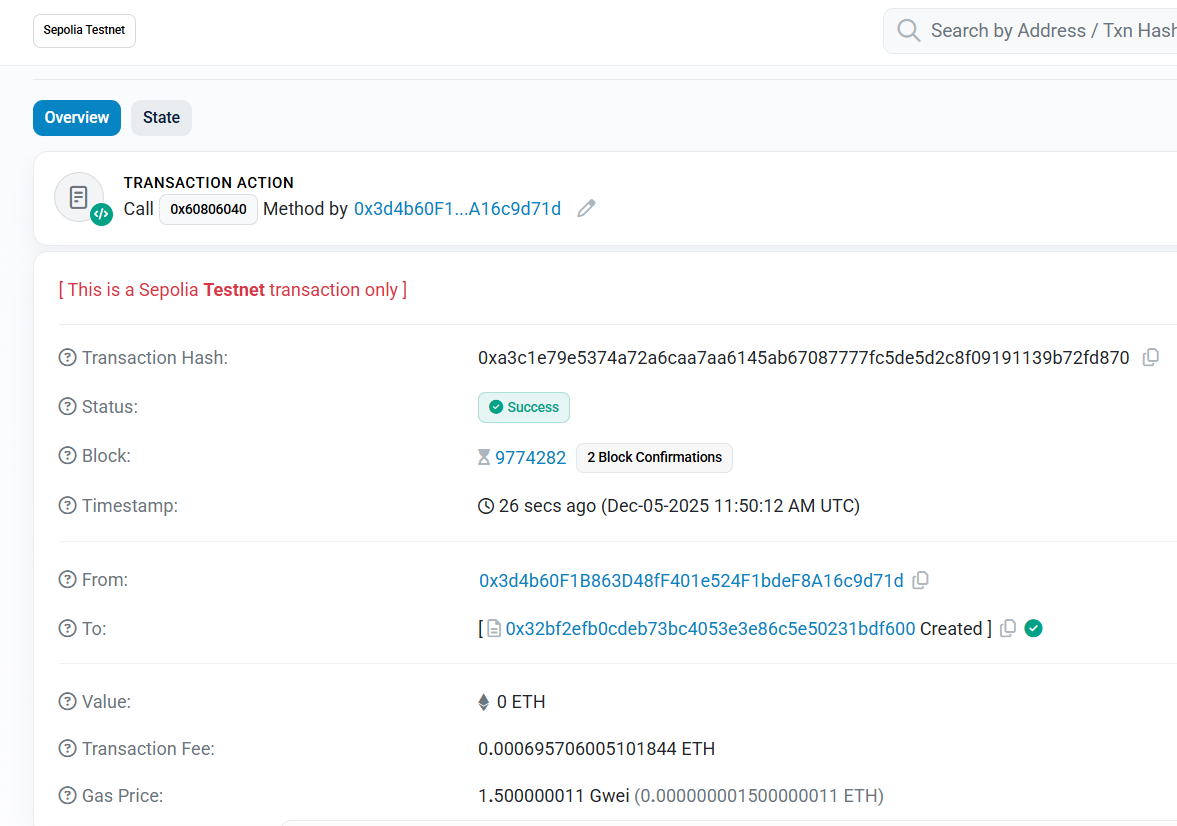Click help icon beside Timestamp label

68,505
